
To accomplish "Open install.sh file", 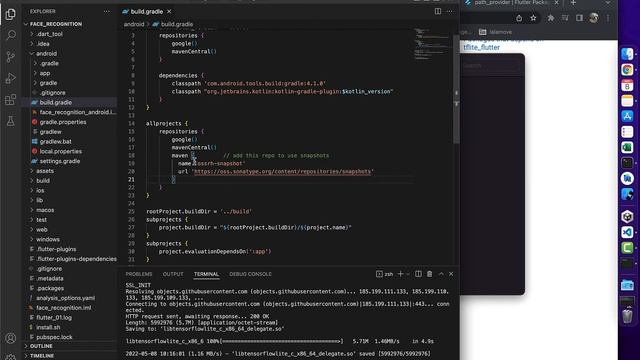I will click(48, 327).
